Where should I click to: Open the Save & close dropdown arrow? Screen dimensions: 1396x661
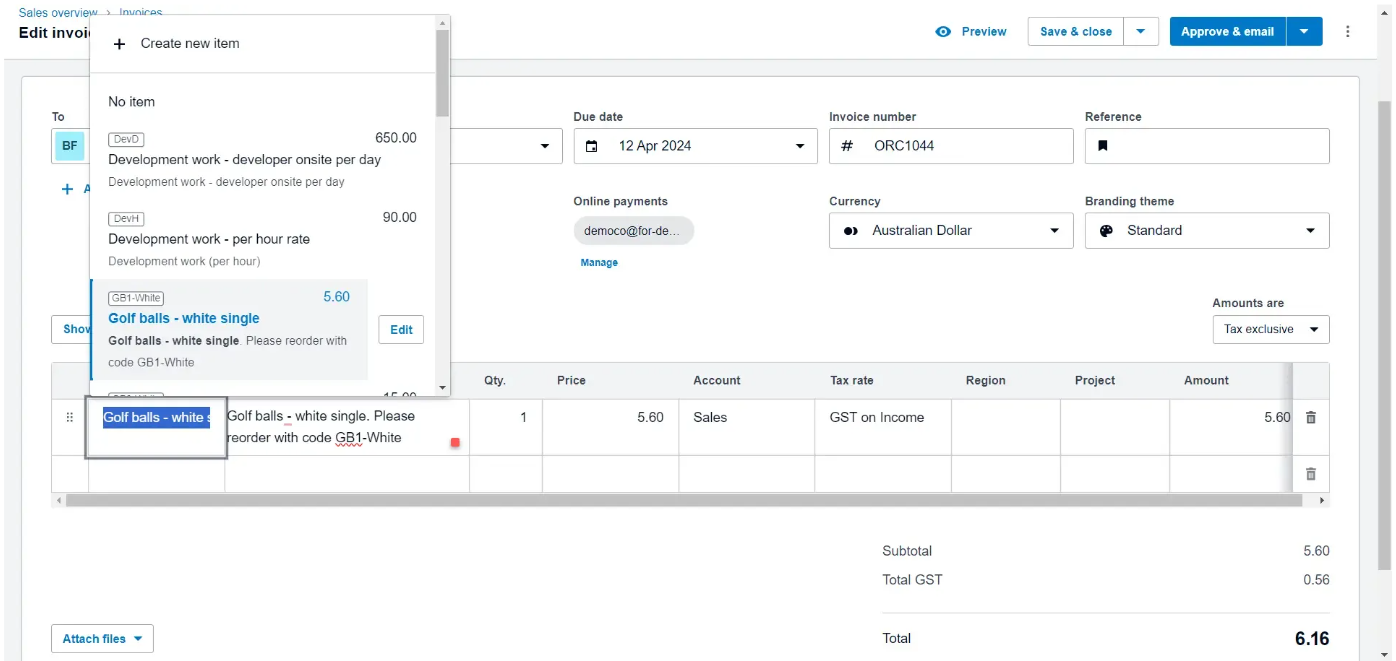point(1141,31)
